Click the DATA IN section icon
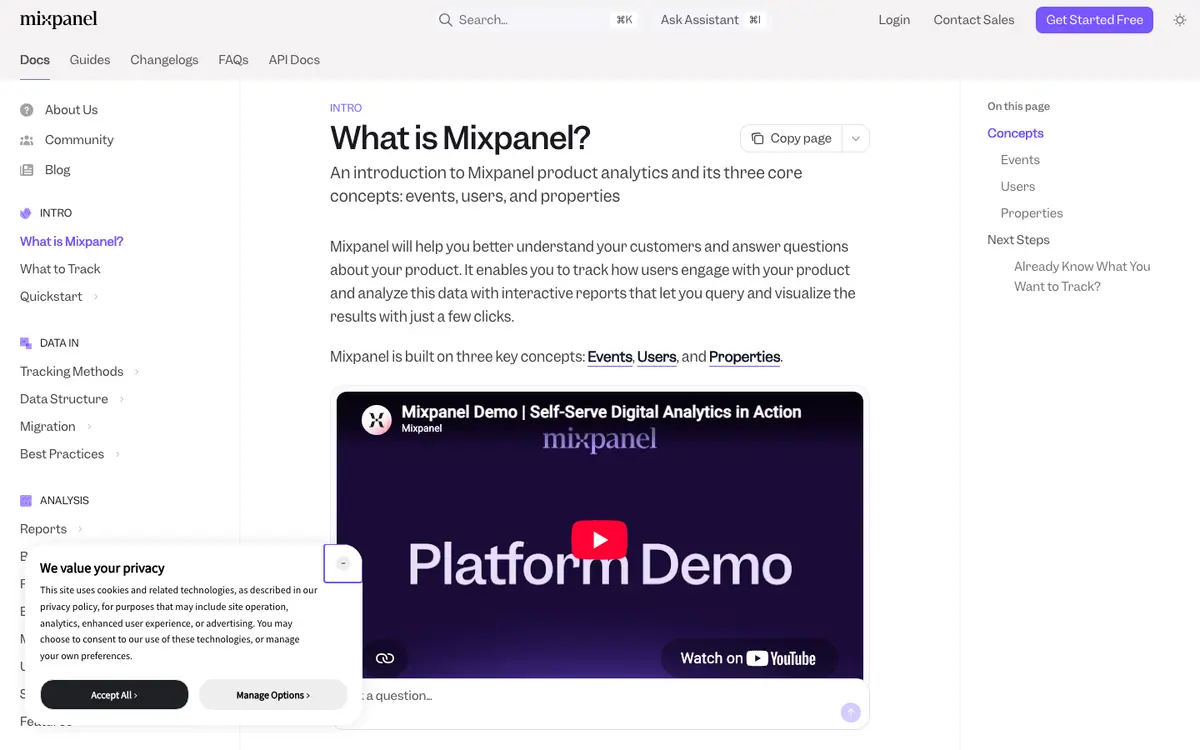 (x=26, y=343)
